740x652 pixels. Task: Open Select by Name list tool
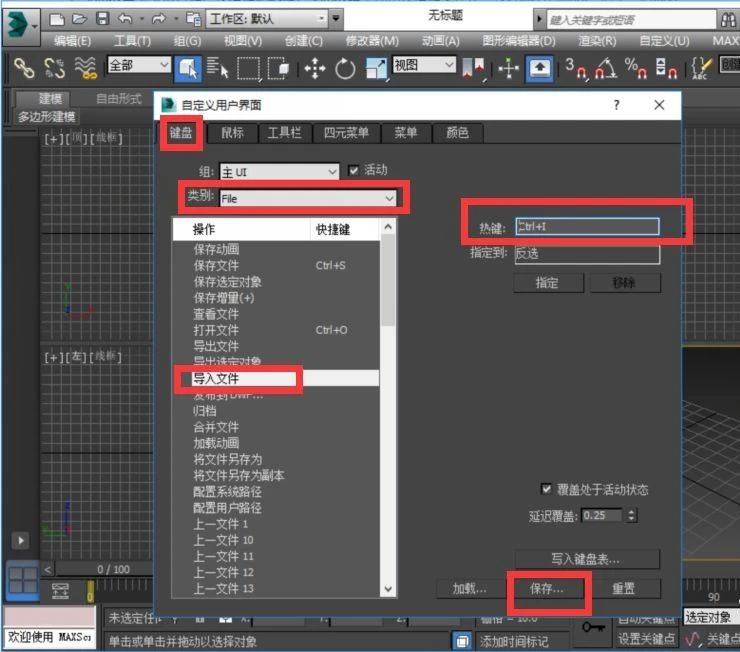point(217,67)
